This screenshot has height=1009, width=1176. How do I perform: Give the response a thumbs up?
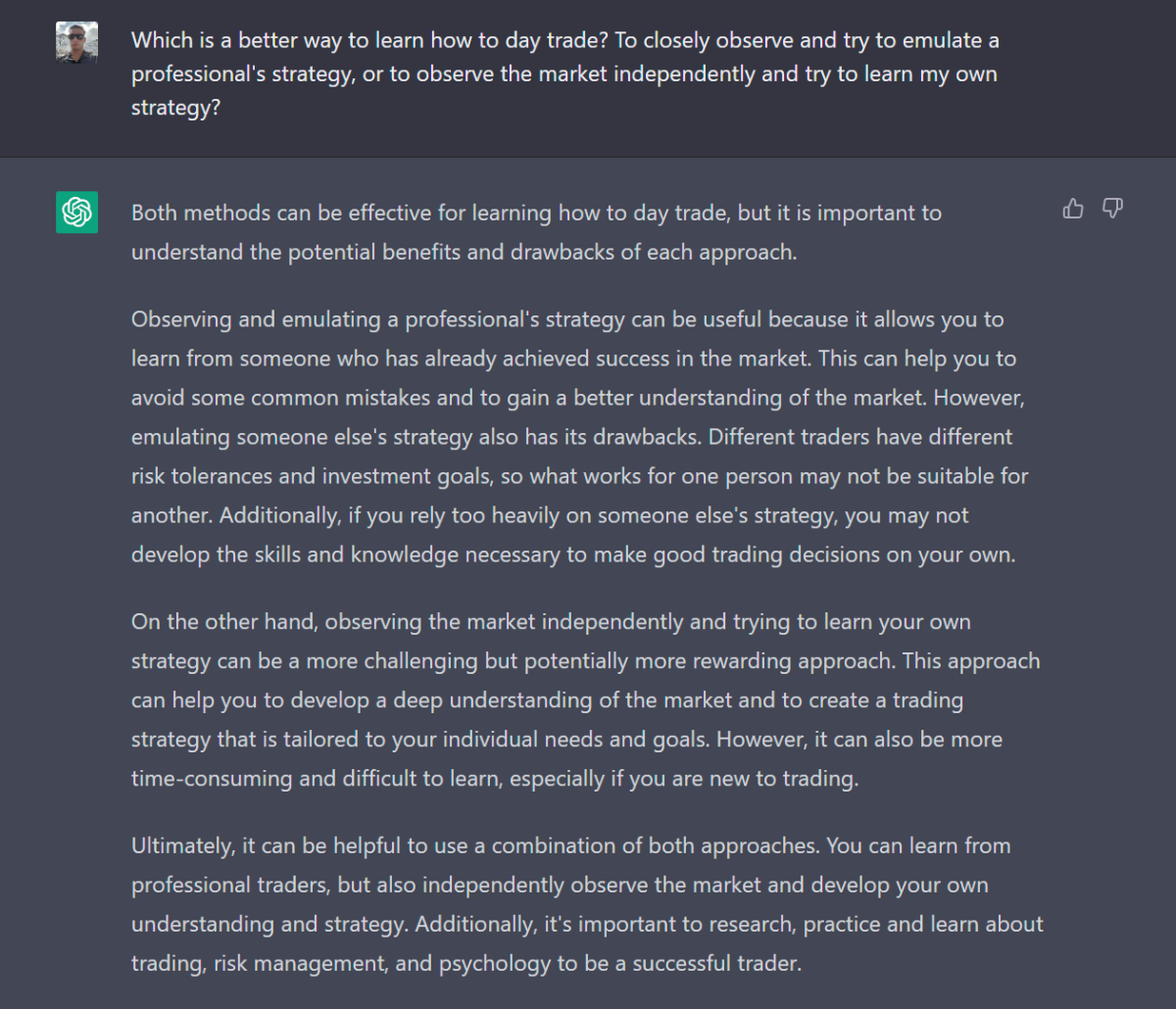[x=1073, y=208]
